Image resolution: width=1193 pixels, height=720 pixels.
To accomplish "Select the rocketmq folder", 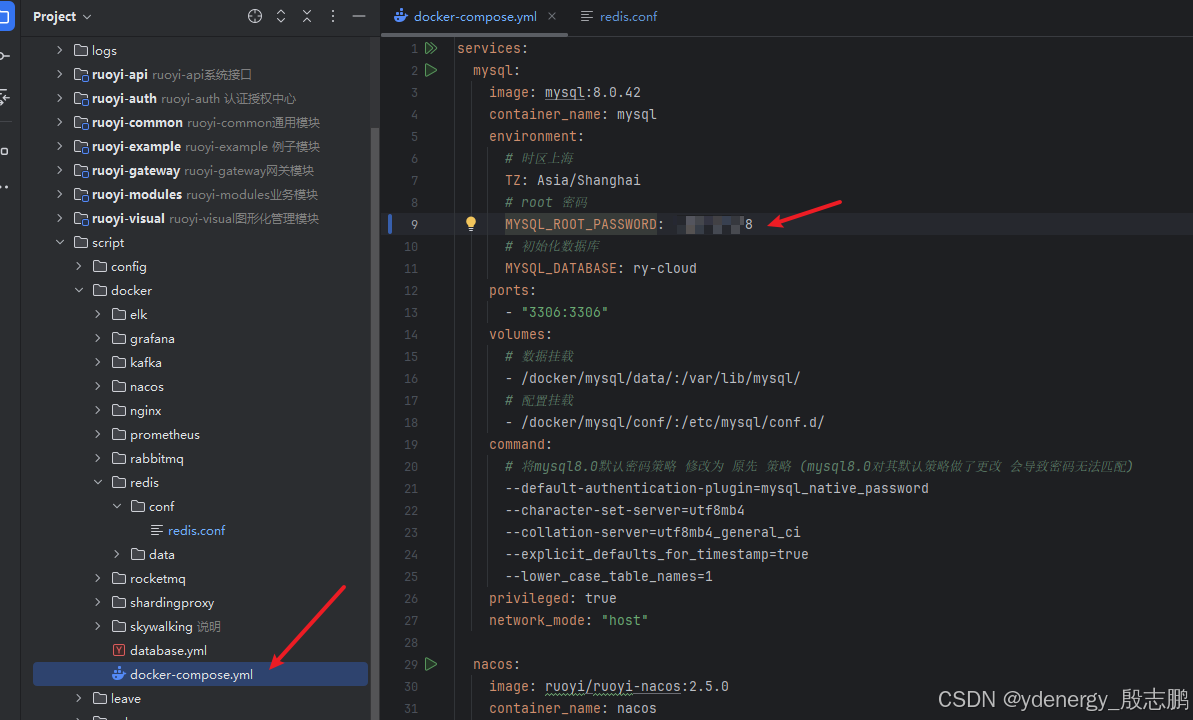I will tap(148, 578).
